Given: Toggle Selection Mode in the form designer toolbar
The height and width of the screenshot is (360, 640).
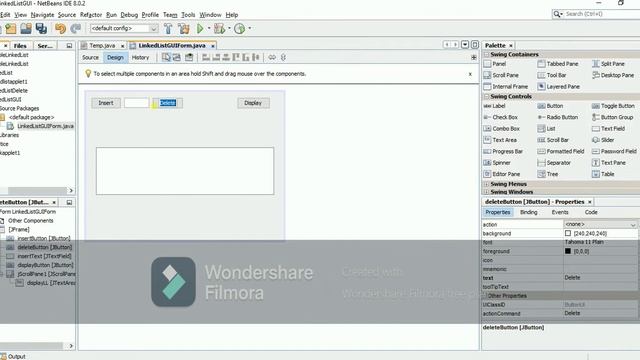Looking at the screenshot, I should 166,57.
